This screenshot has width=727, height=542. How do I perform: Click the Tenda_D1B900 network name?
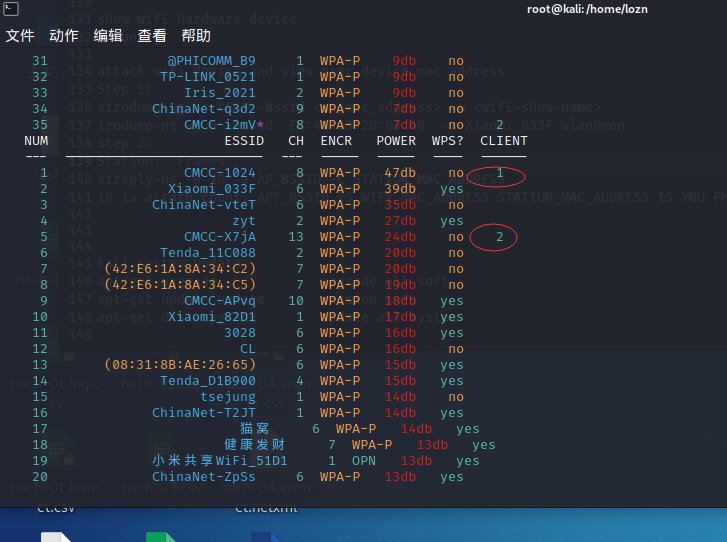point(208,381)
